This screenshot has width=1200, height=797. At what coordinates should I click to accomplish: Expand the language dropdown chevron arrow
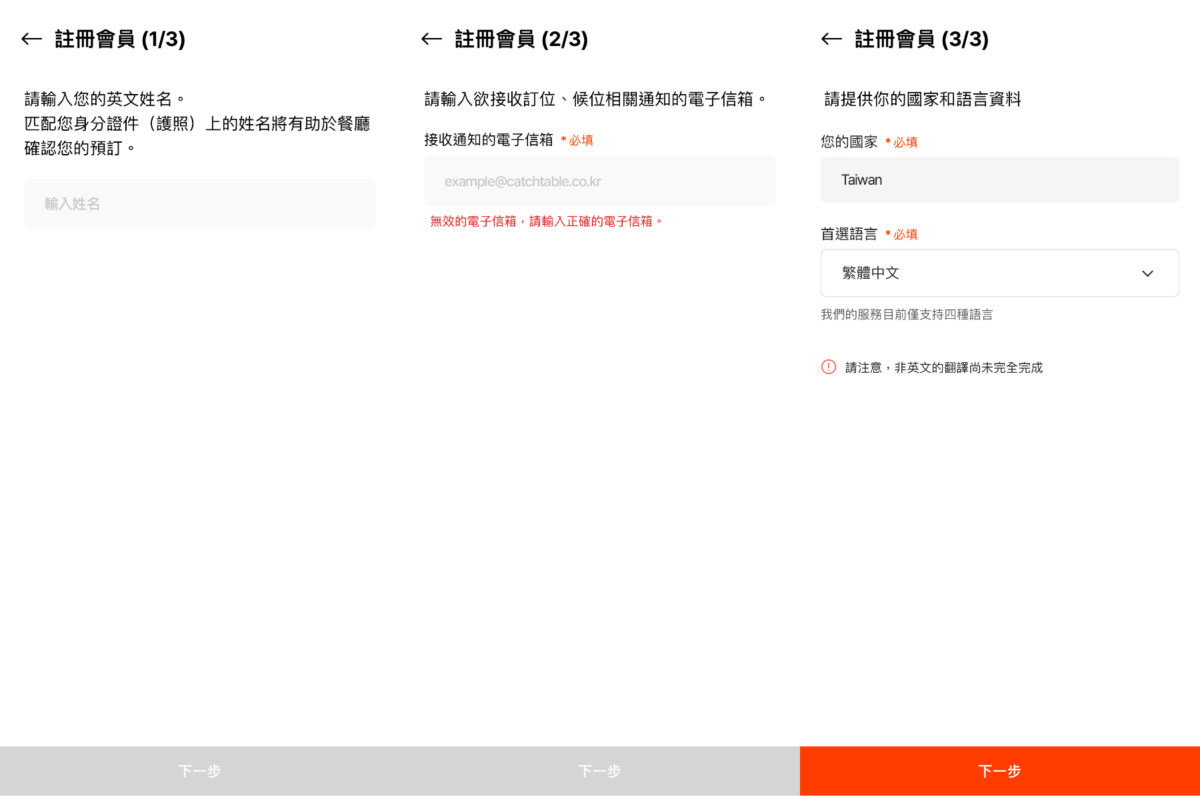point(1147,273)
